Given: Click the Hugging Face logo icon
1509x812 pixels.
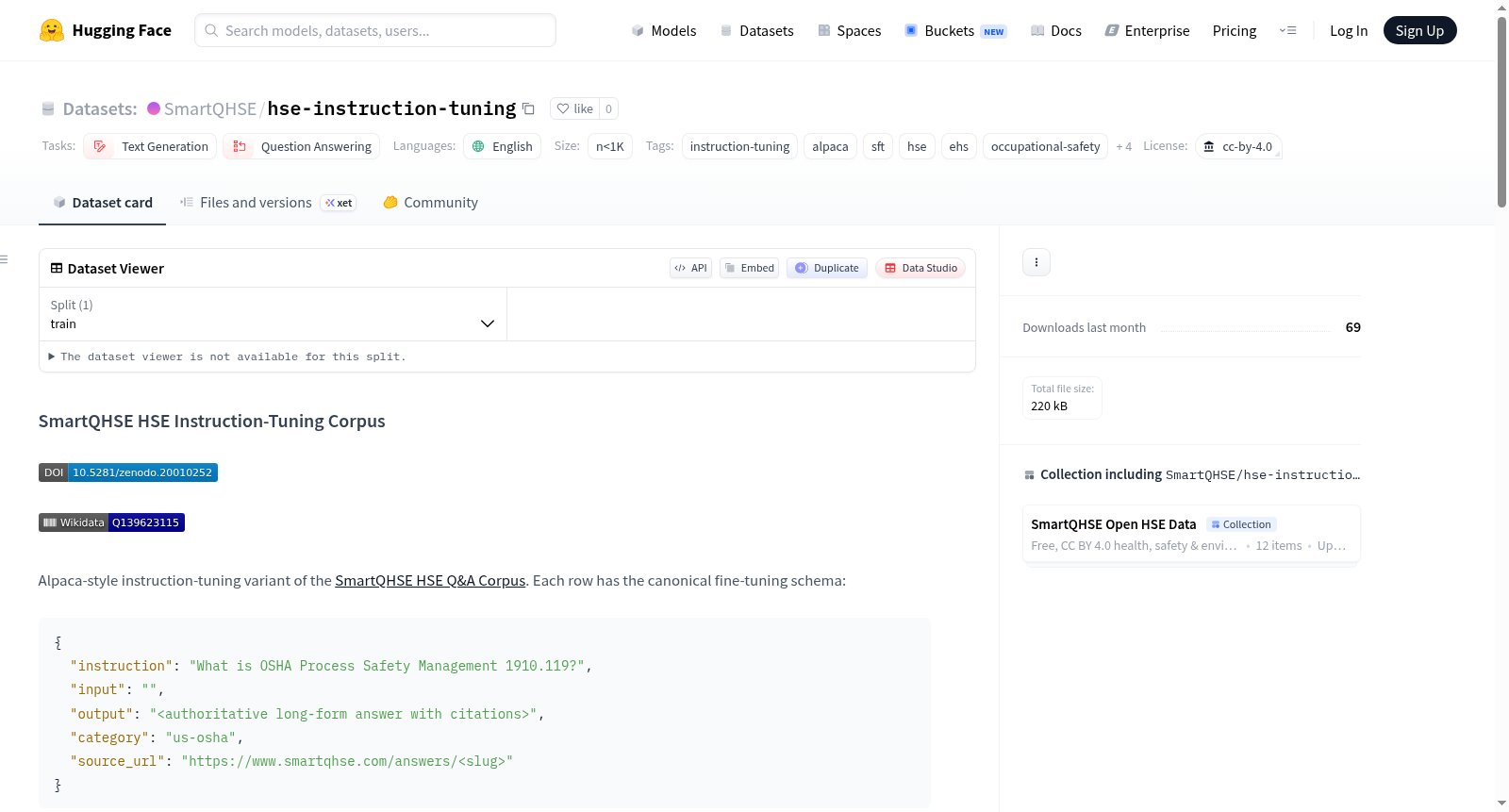Looking at the screenshot, I should [52, 30].
